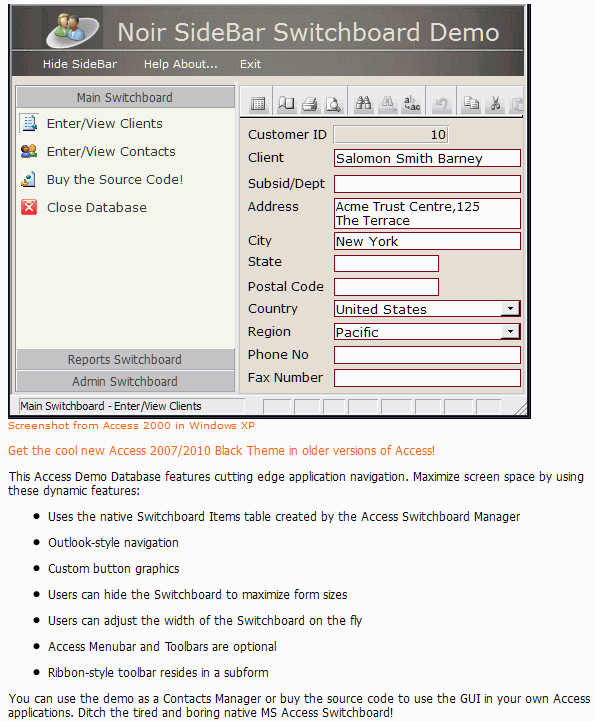
Task: Click the Cut scissors icon
Action: [x=495, y=103]
